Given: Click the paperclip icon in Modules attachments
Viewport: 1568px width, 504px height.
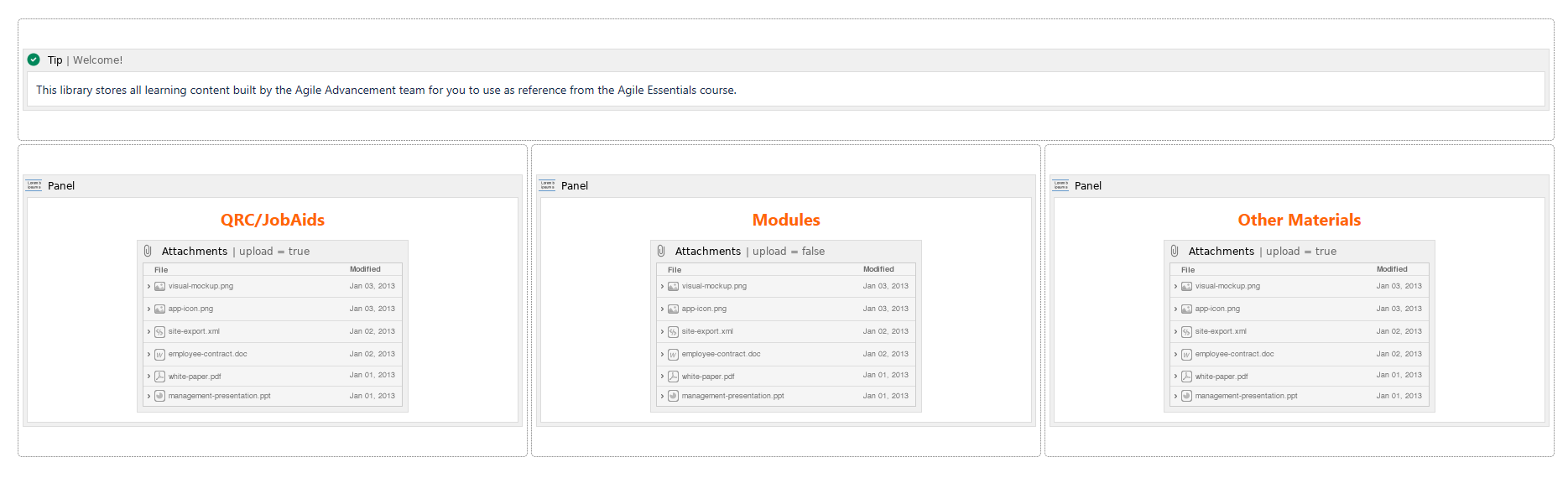Looking at the screenshot, I should (661, 251).
